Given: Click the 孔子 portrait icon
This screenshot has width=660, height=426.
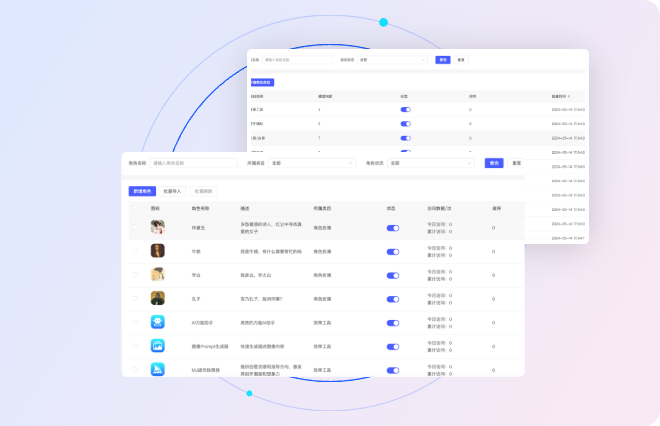Looking at the screenshot, I should point(157,297).
